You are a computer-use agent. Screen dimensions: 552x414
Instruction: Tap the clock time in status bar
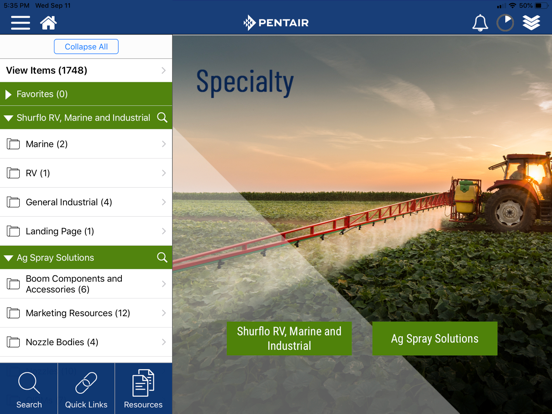click(17, 6)
